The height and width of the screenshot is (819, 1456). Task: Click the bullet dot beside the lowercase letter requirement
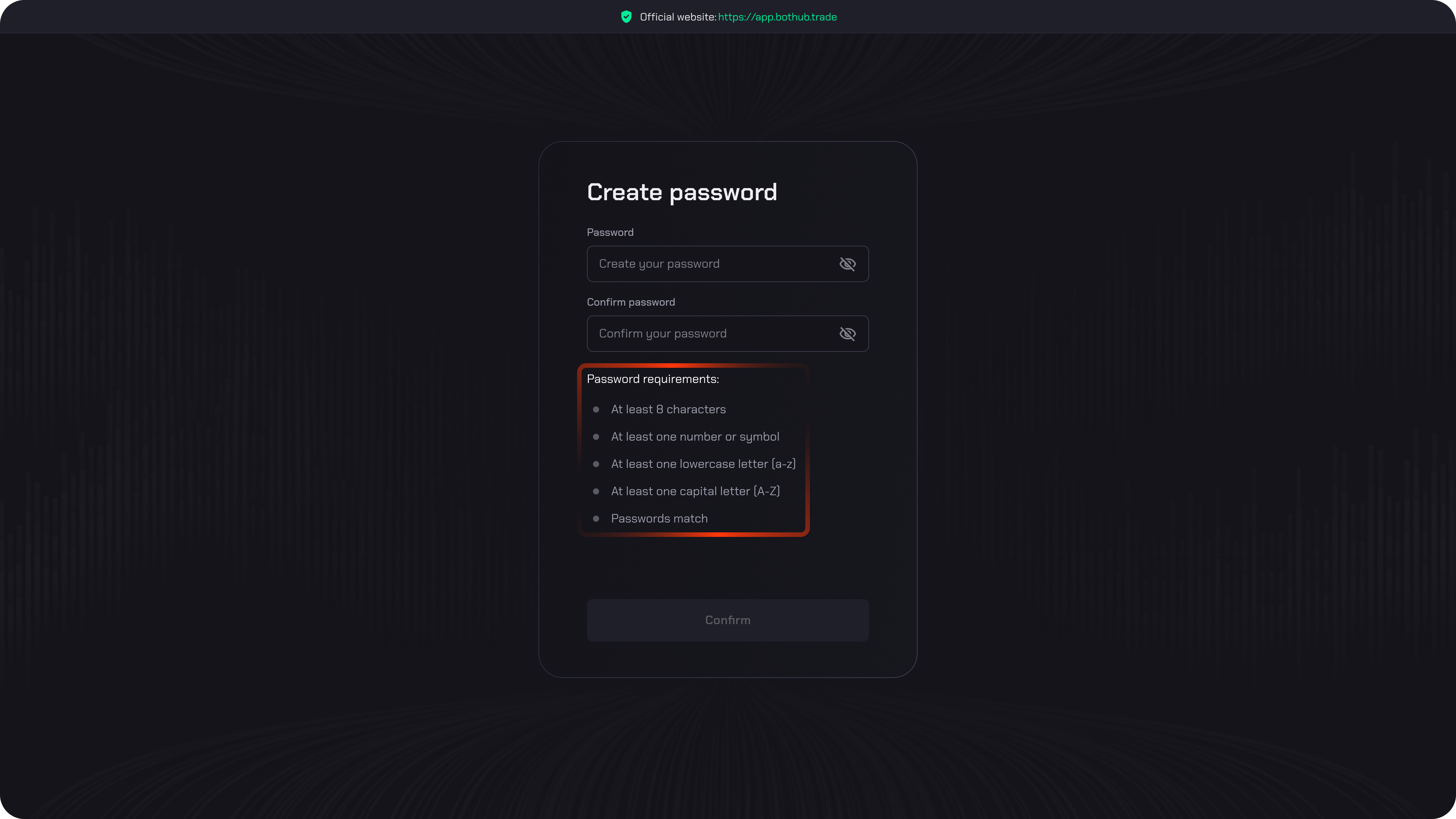click(x=596, y=464)
